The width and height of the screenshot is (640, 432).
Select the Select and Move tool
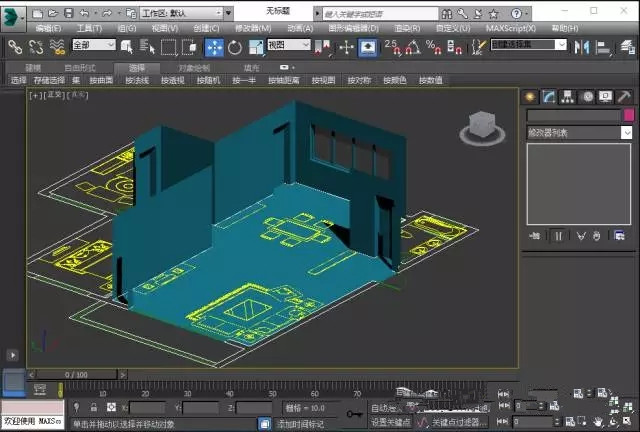pos(214,47)
